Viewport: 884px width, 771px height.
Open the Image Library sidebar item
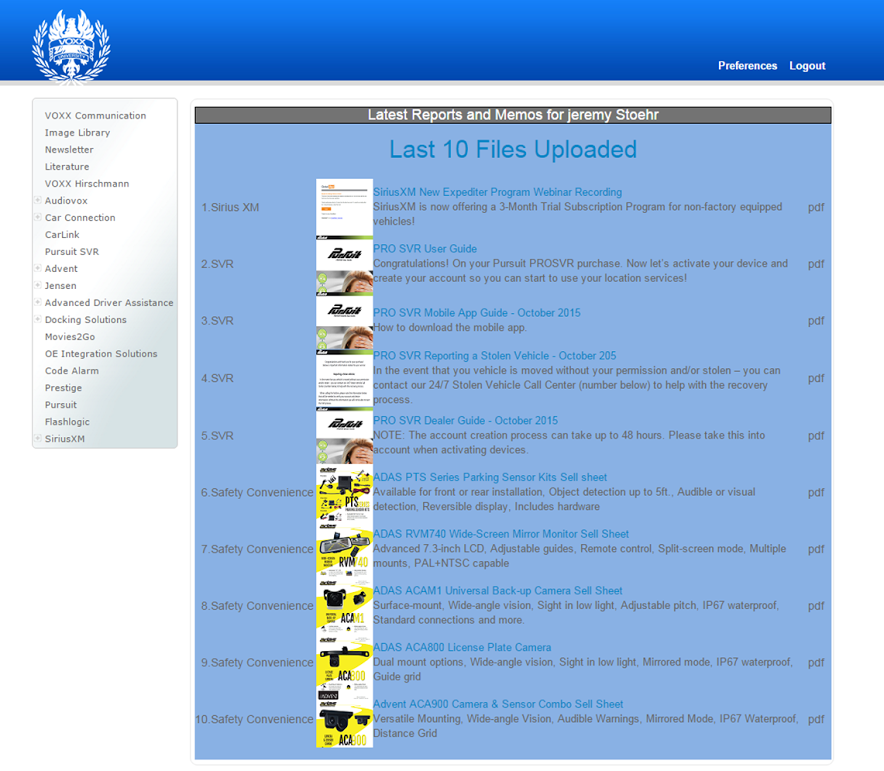[x=77, y=132]
